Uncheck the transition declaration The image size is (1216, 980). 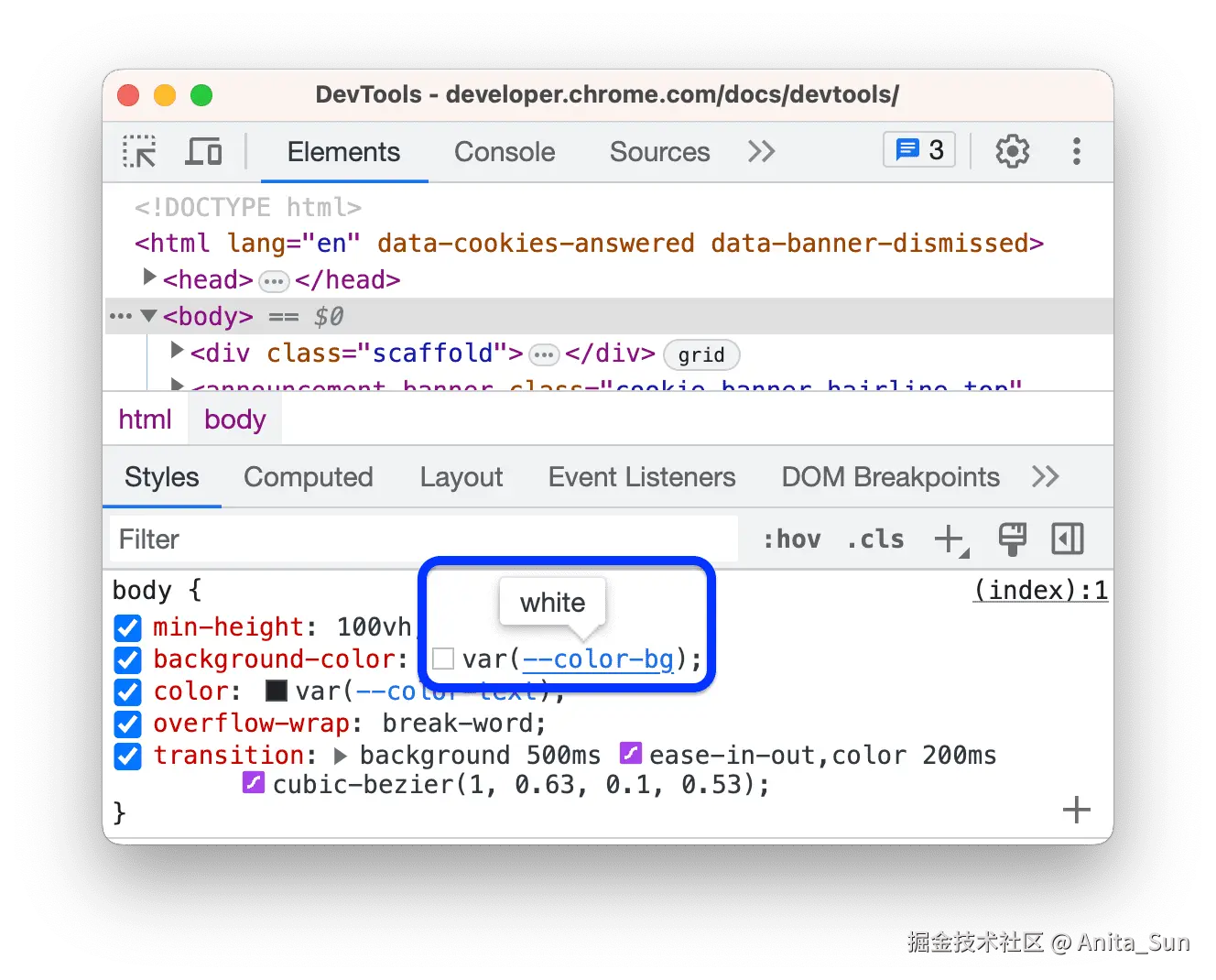click(128, 757)
